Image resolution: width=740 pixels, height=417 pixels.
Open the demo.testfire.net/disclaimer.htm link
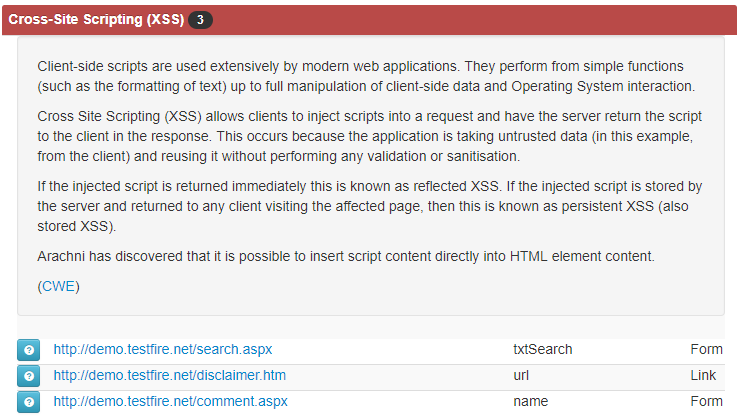pyautogui.click(x=169, y=375)
